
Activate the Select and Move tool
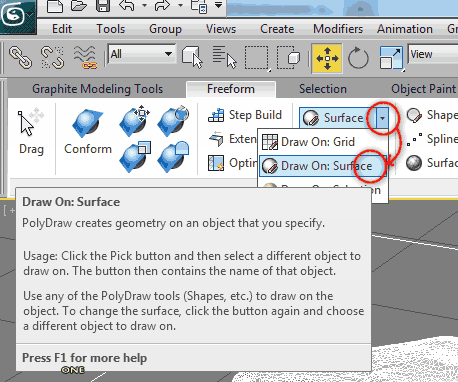point(327,58)
